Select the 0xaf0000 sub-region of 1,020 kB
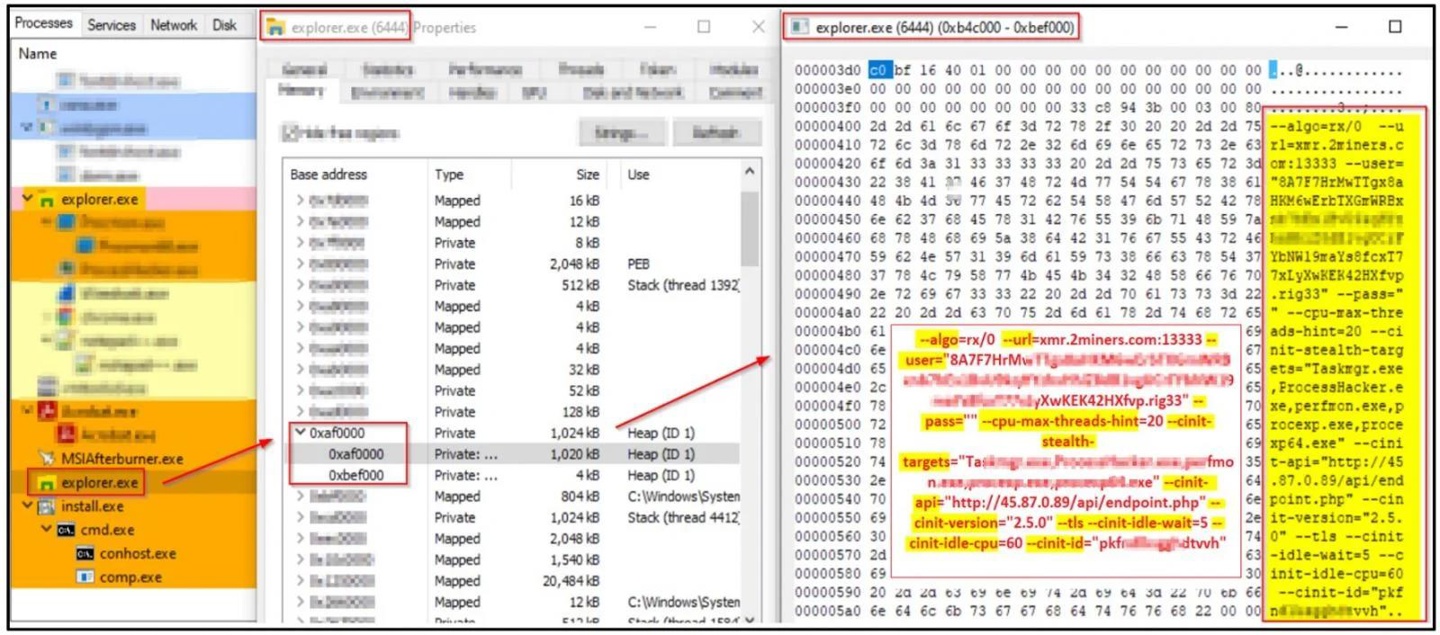Image resolution: width=1440 pixels, height=635 pixels. 511,454
